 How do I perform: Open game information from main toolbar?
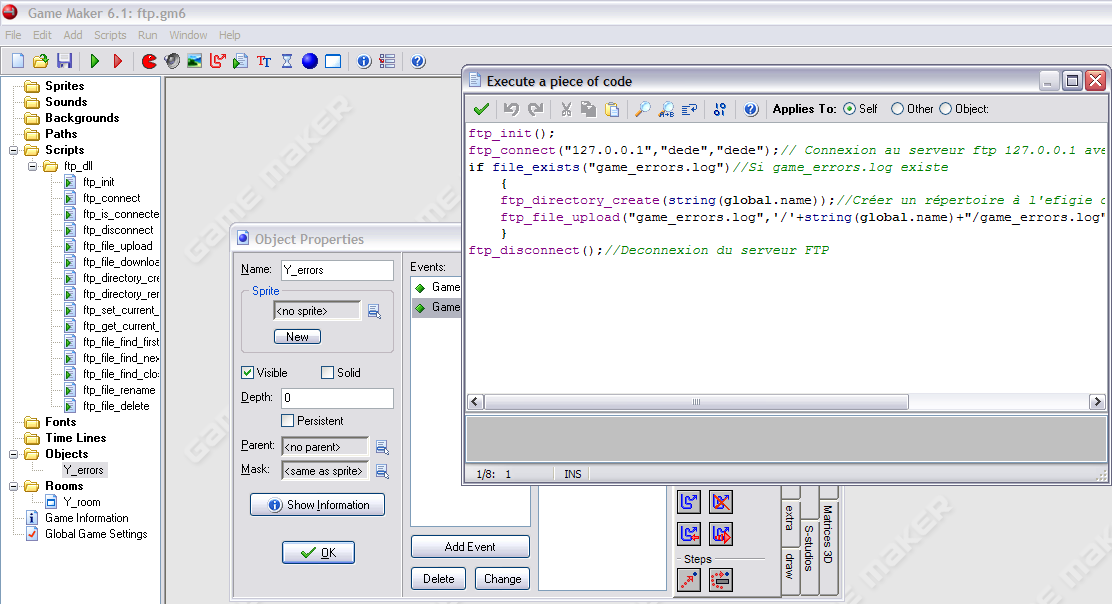(x=364, y=61)
